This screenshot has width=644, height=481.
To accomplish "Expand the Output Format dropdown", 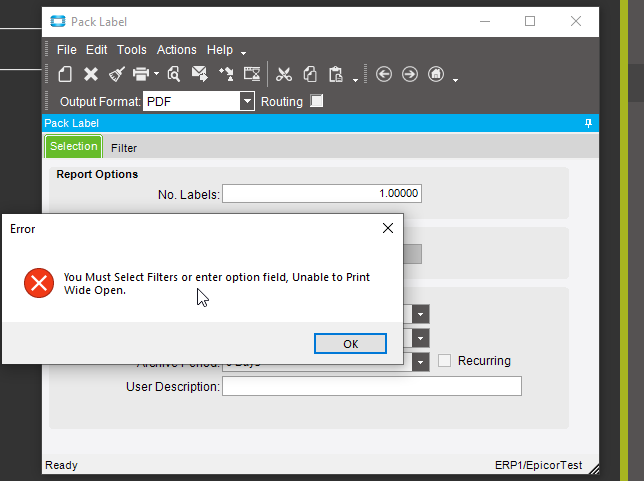I will click(247, 101).
